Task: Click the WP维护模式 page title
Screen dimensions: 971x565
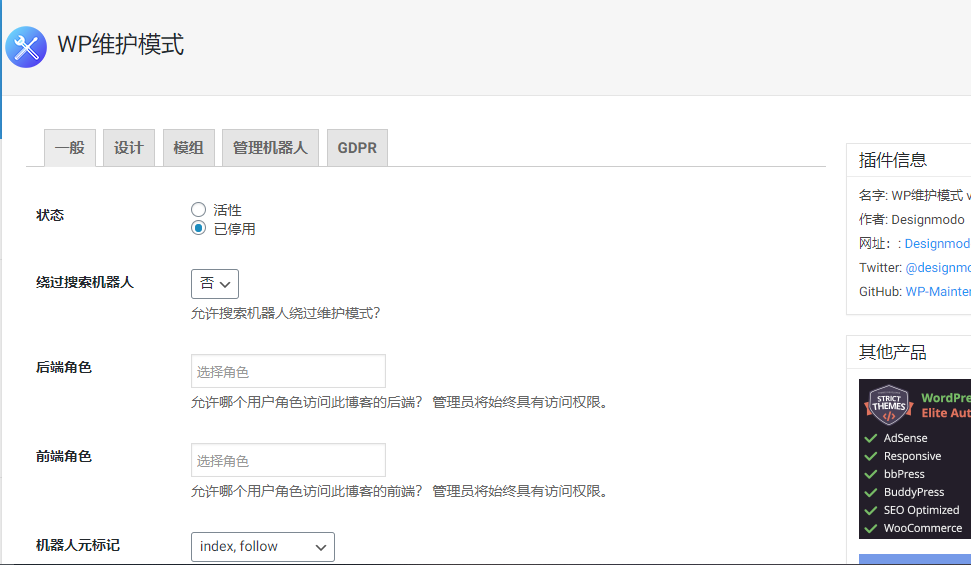Action: [121, 45]
